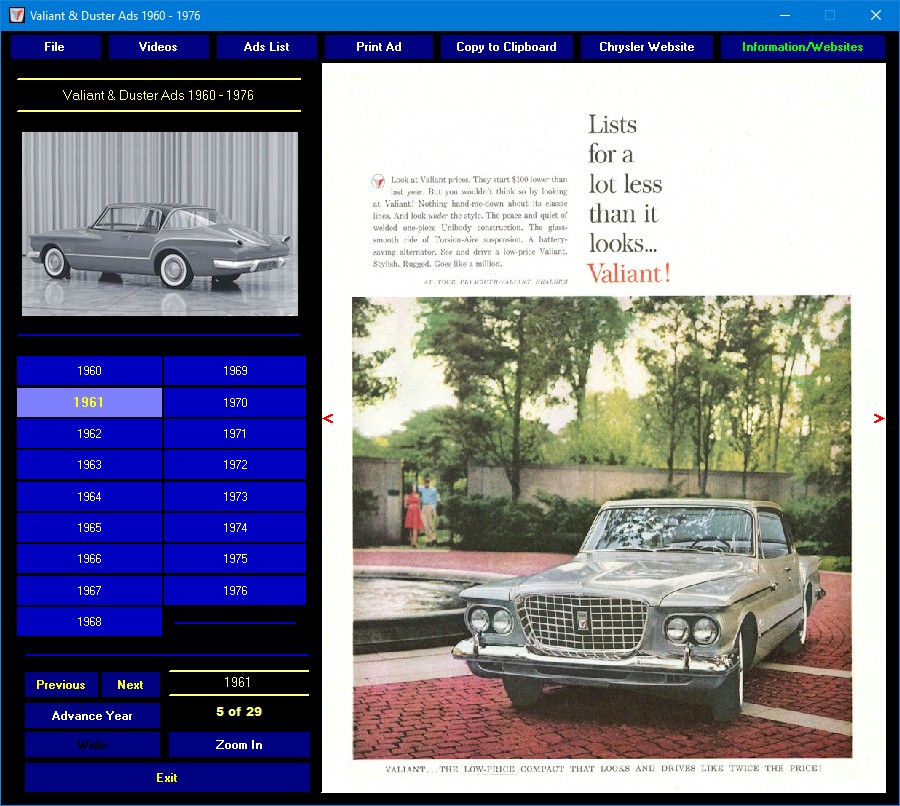Open the Ads List menu
Screen dimensions: 900x806
pyautogui.click(x=266, y=47)
